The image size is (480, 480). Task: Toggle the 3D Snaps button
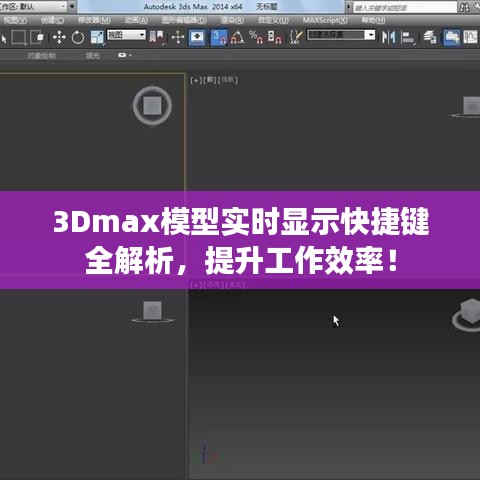tap(219, 37)
